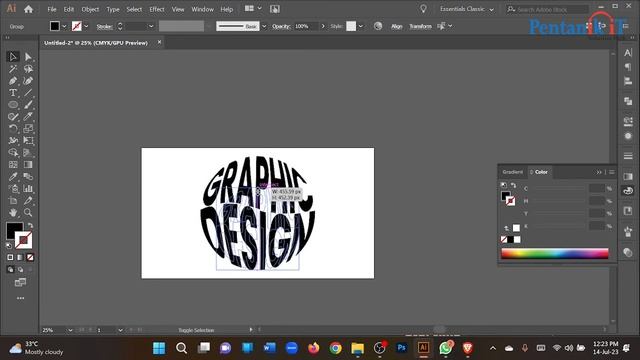
Task: Select the Paintbrush tool
Action: coord(28,104)
